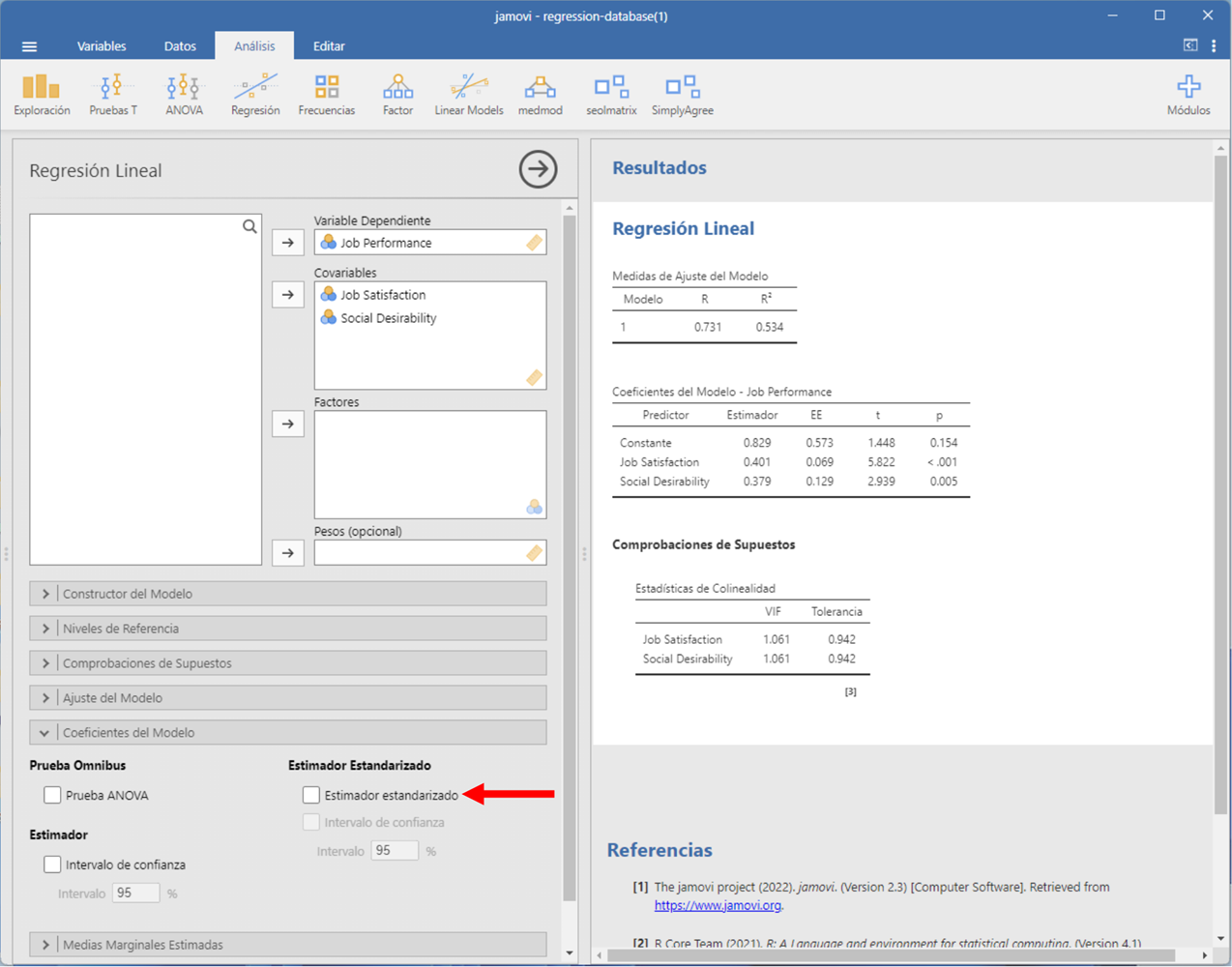
Task: Click the ANOVA toolbar icon
Action: 184,95
